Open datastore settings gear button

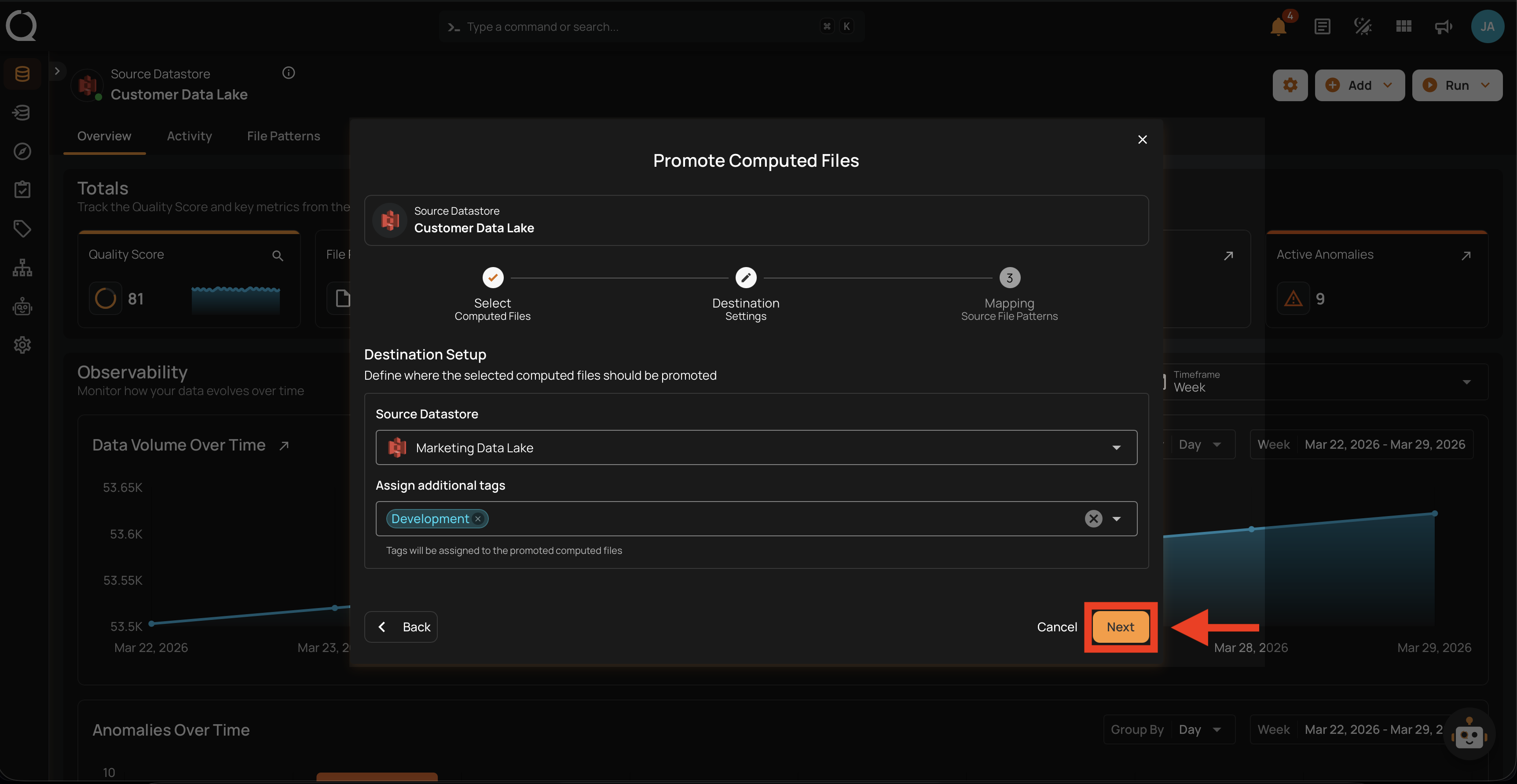[x=1290, y=85]
